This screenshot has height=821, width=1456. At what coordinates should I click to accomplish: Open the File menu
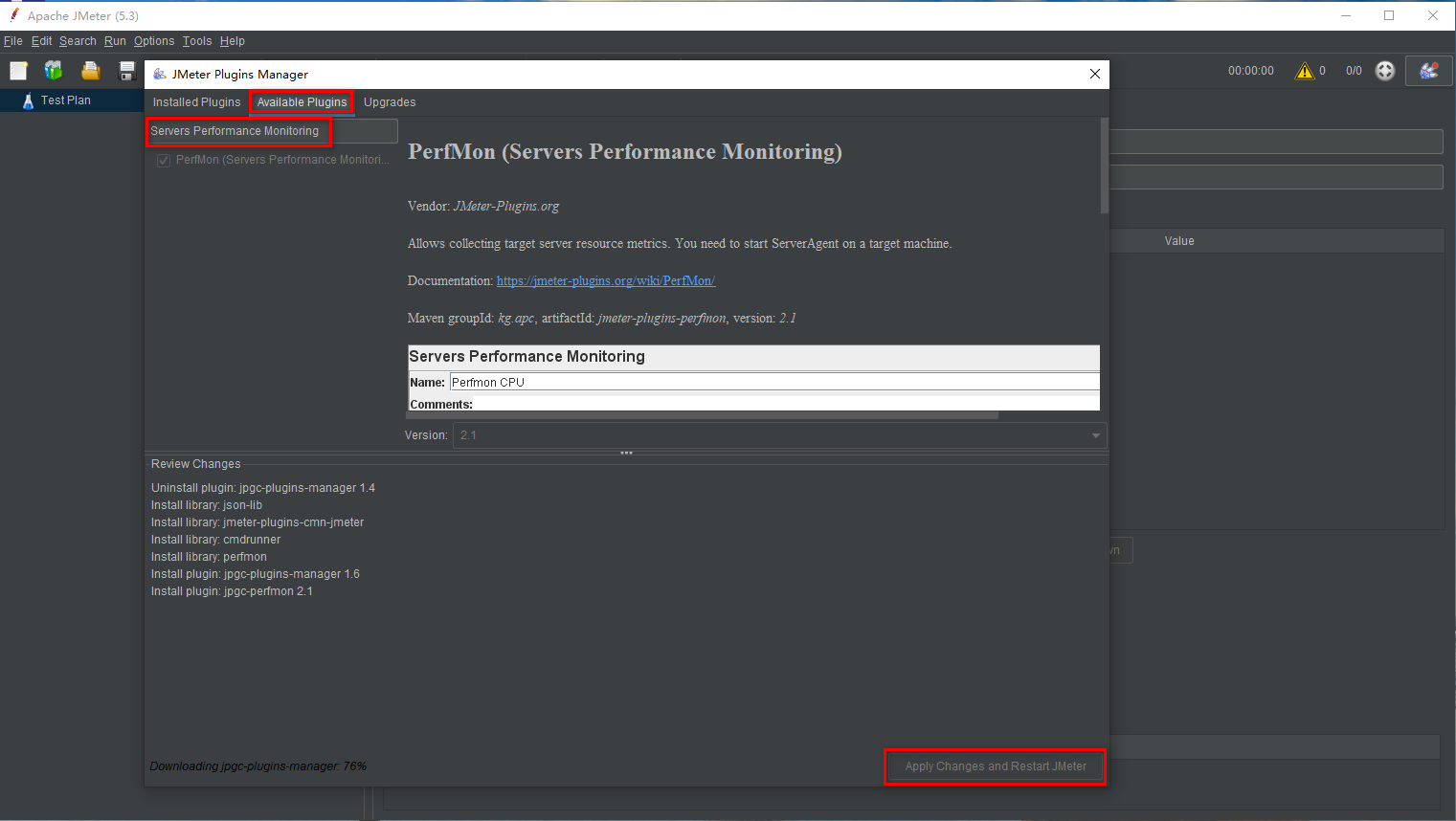pyautogui.click(x=13, y=41)
